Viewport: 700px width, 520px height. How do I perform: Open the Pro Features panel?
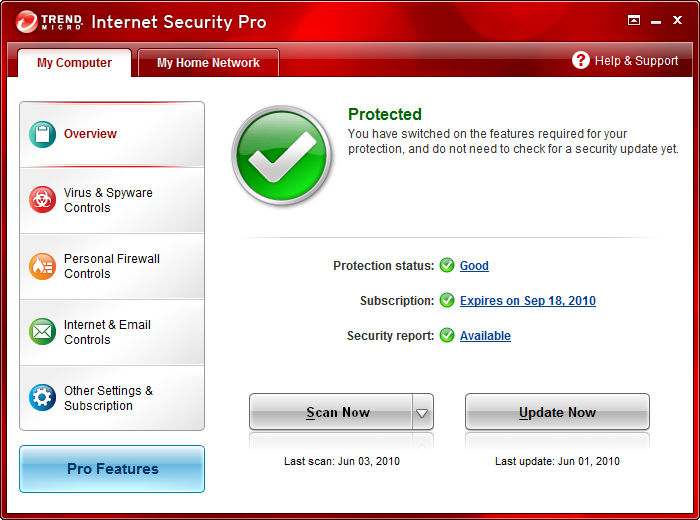112,469
